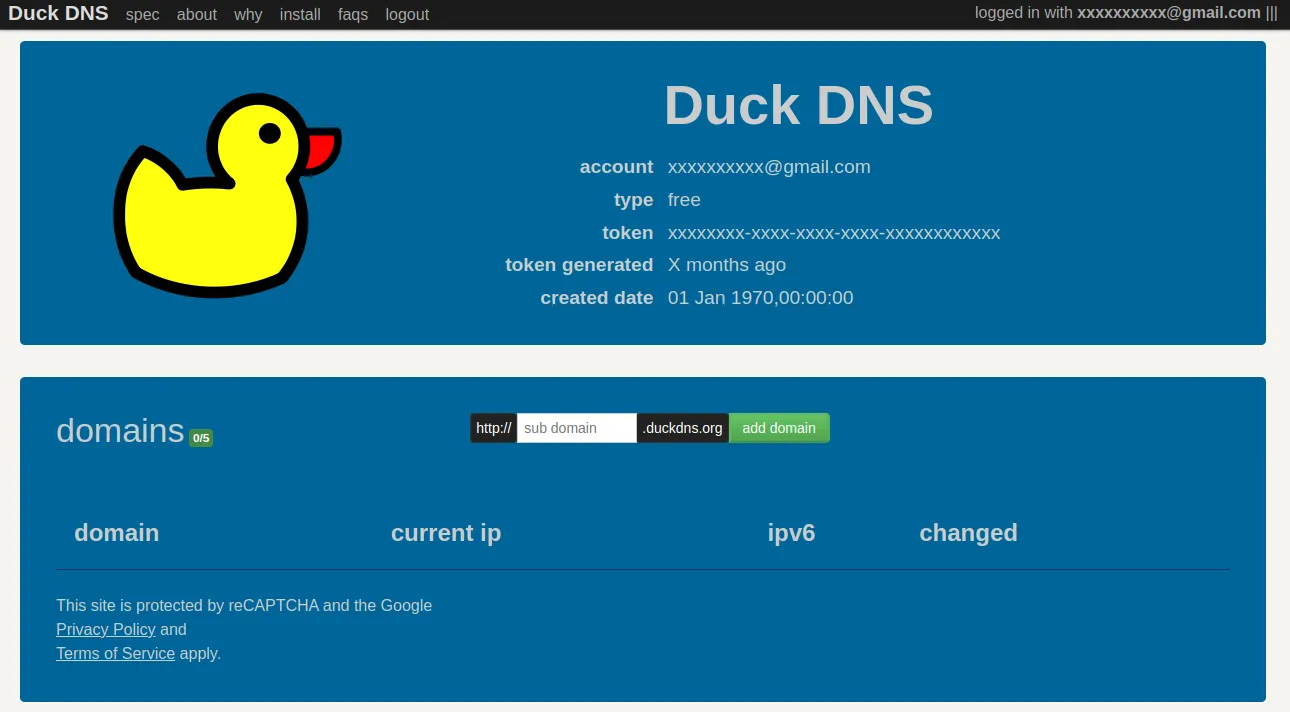Click the 'X months ago' token generated value
Image resolution: width=1290 pixels, height=712 pixels.
pyautogui.click(x=727, y=265)
